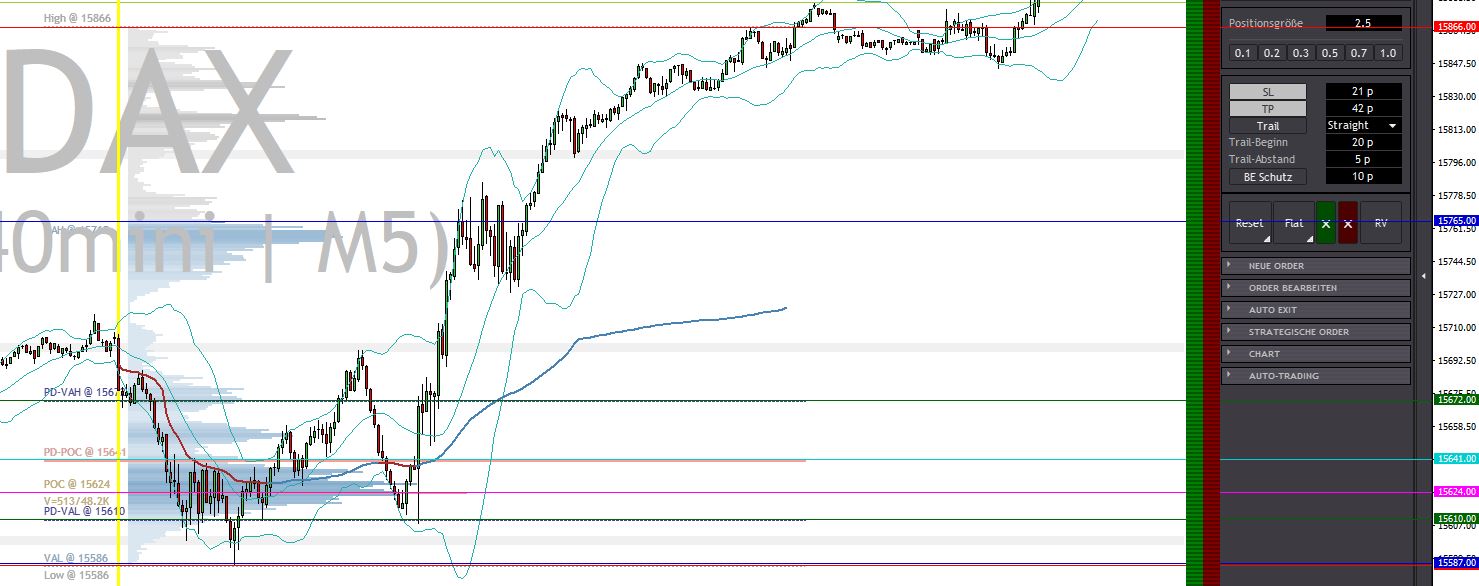
Task: Click the RV reverse-position icon
Action: click(1380, 223)
